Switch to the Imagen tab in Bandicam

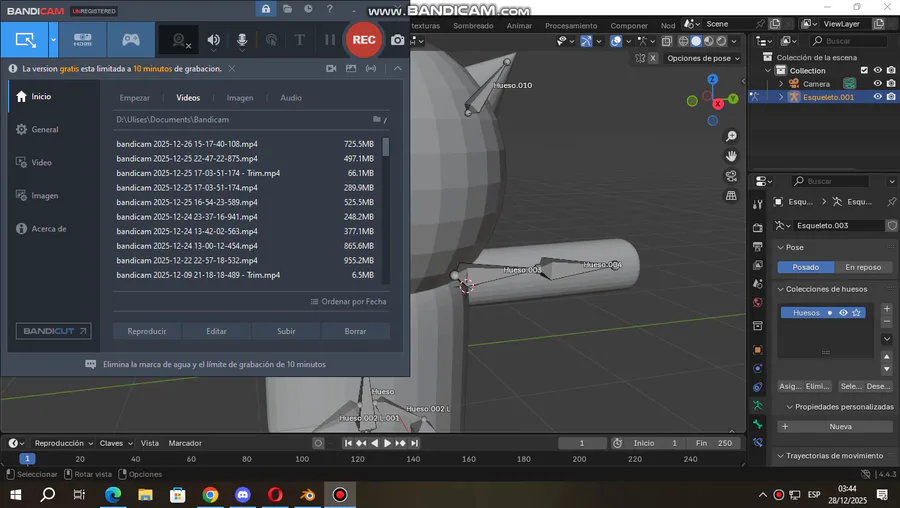[x=240, y=98]
